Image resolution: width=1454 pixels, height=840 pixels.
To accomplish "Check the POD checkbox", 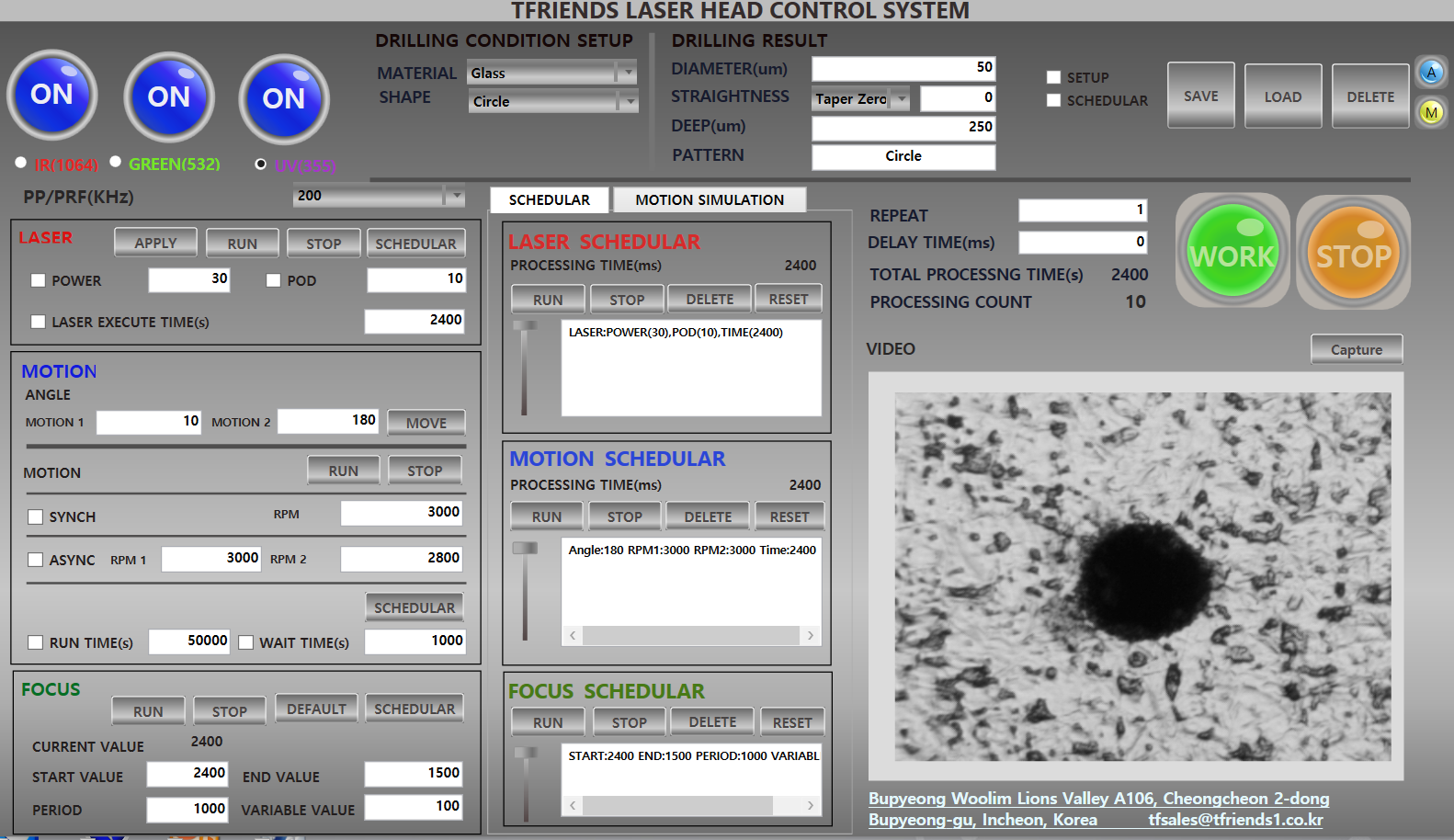I will pos(273,280).
